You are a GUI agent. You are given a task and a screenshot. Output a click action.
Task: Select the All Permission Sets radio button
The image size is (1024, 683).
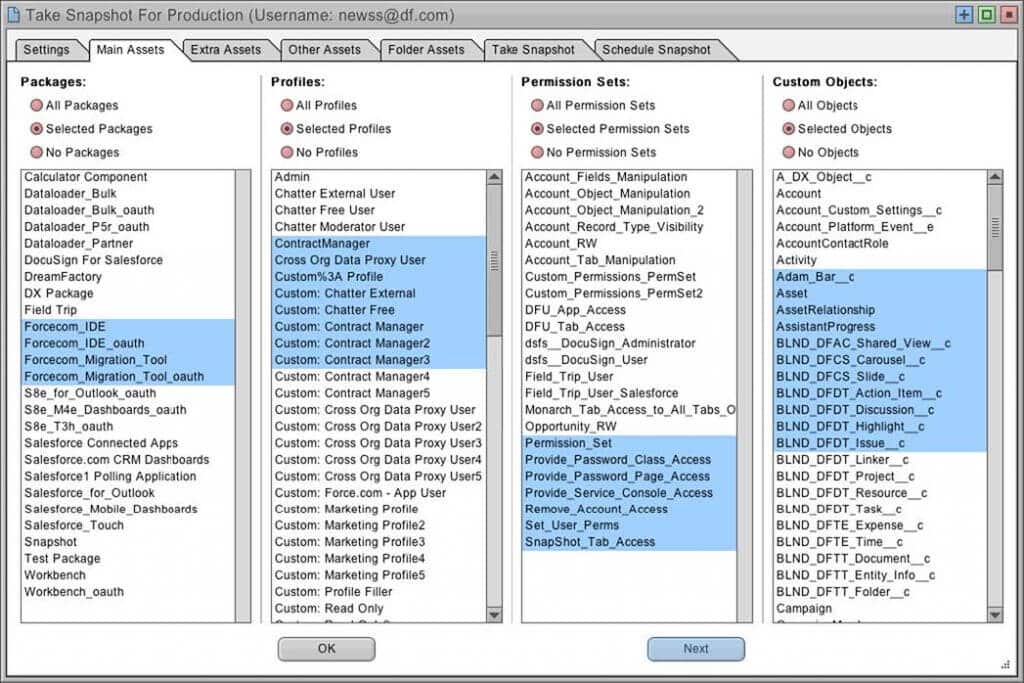click(x=537, y=105)
